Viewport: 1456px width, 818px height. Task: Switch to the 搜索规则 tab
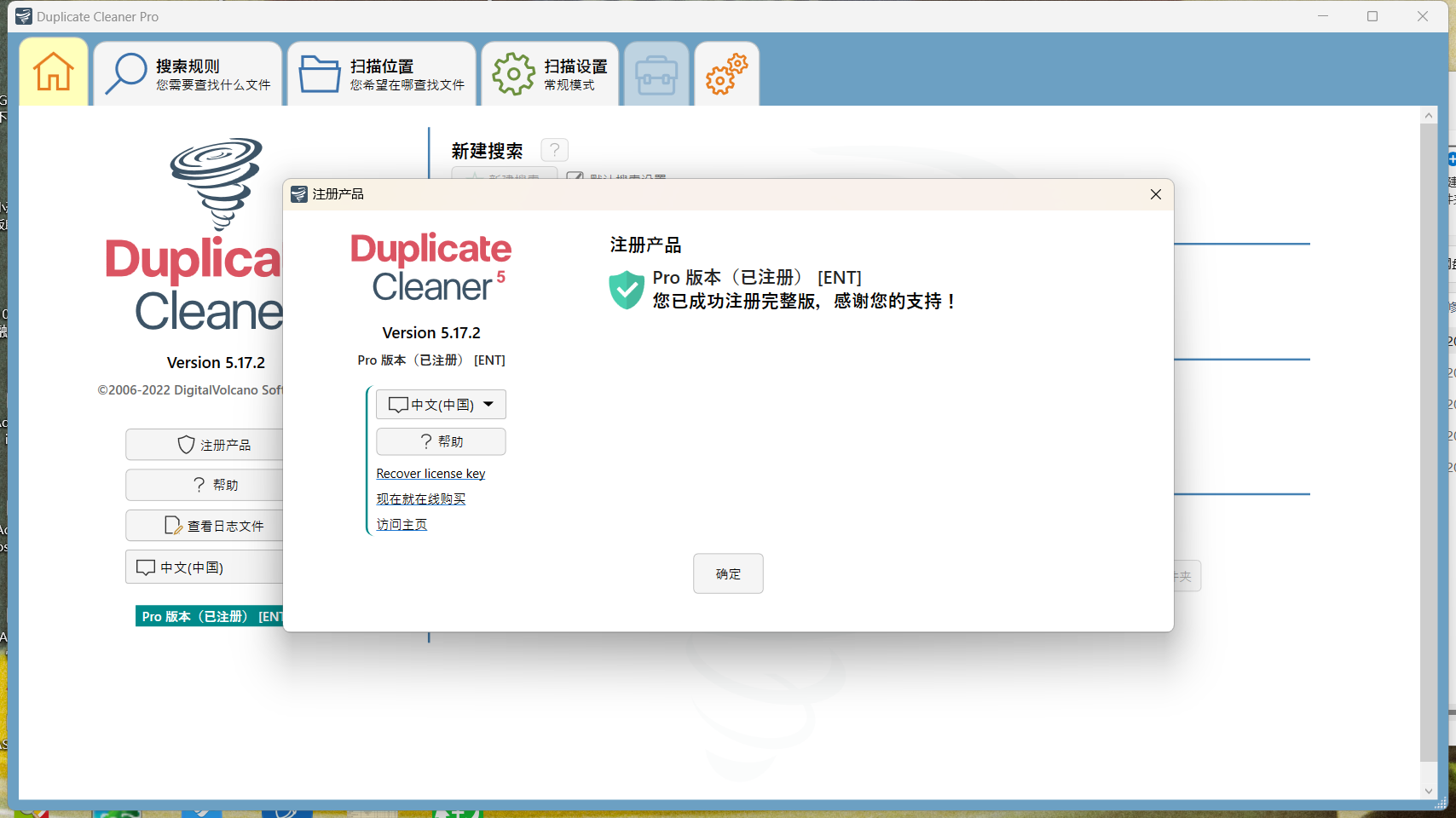(x=188, y=74)
